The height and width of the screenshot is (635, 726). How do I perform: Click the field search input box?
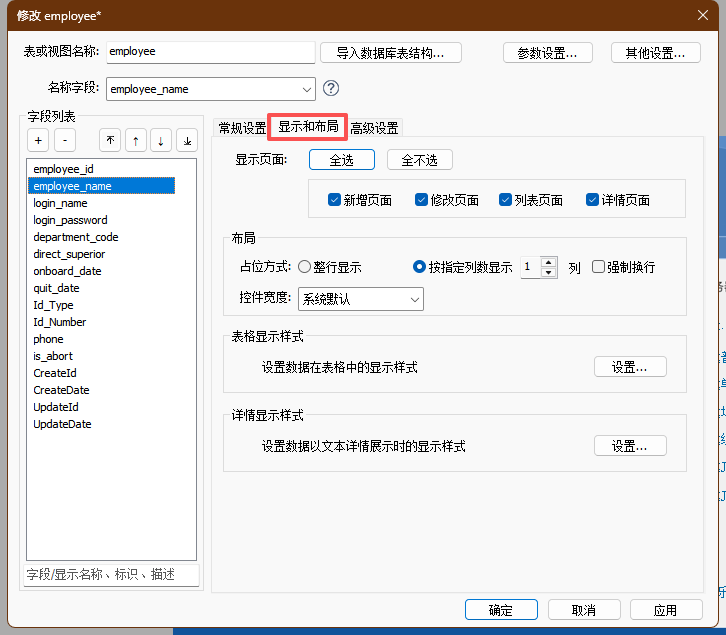110,574
